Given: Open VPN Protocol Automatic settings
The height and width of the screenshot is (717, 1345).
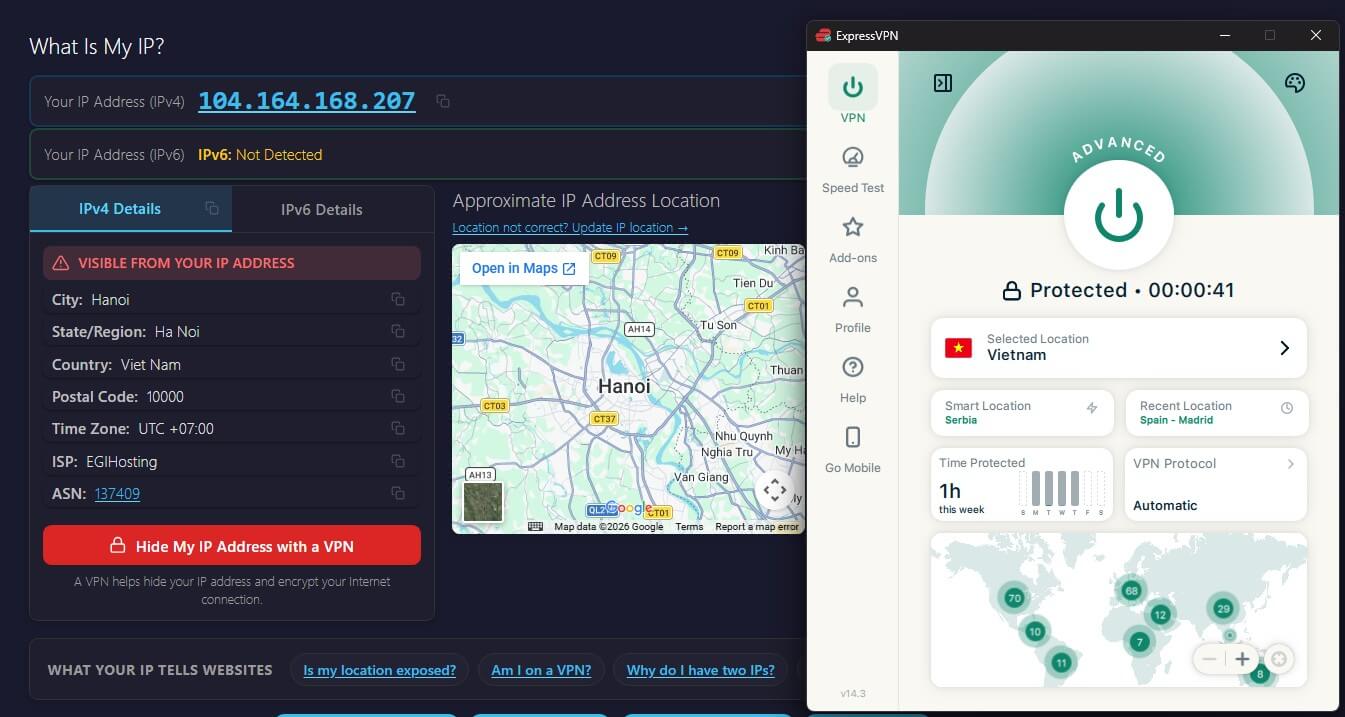Looking at the screenshot, I should [1217, 484].
